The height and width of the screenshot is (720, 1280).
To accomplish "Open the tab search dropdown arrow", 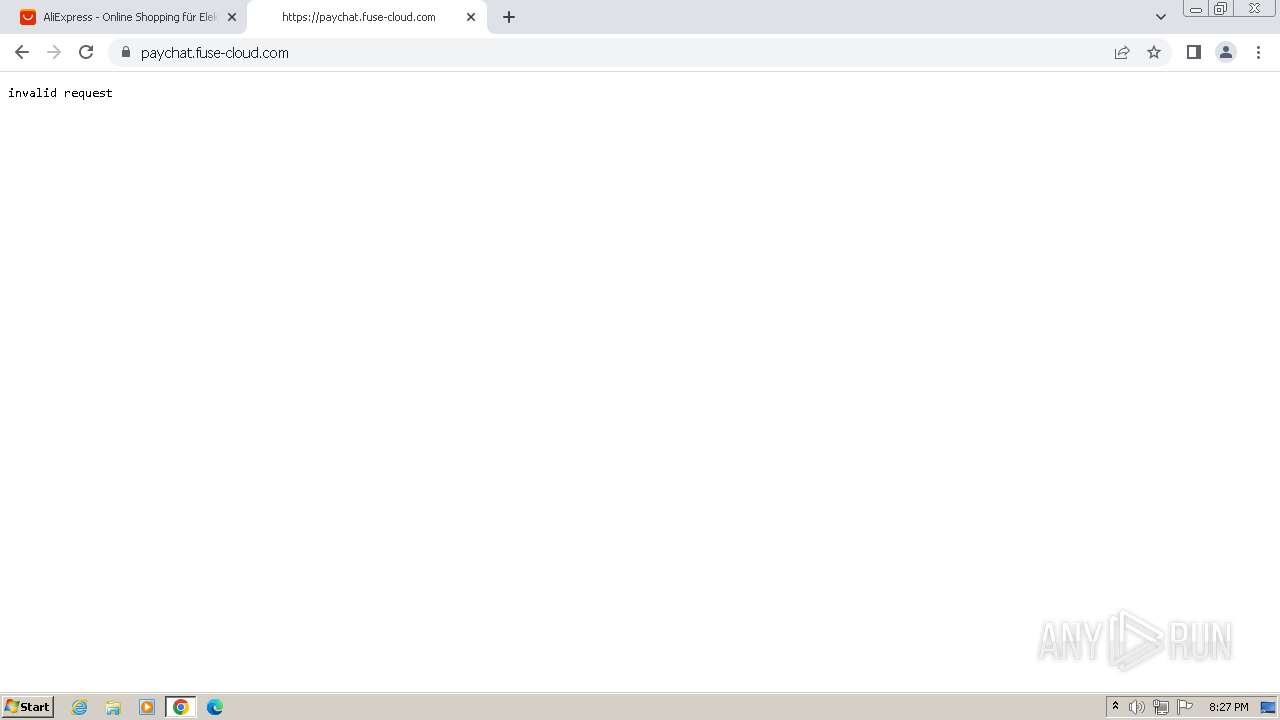I will tap(1161, 17).
